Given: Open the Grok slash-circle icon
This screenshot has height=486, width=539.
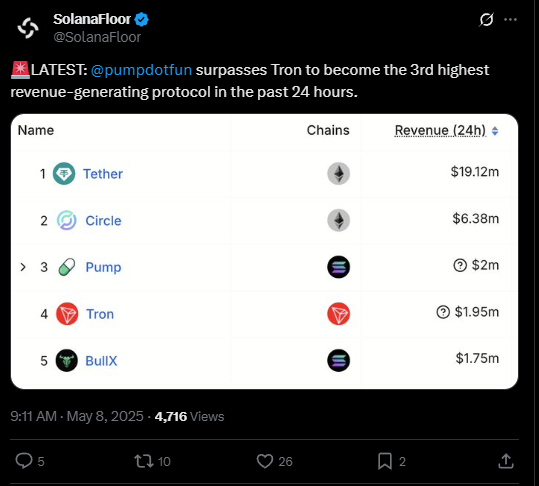Looking at the screenshot, I should click(486, 20).
